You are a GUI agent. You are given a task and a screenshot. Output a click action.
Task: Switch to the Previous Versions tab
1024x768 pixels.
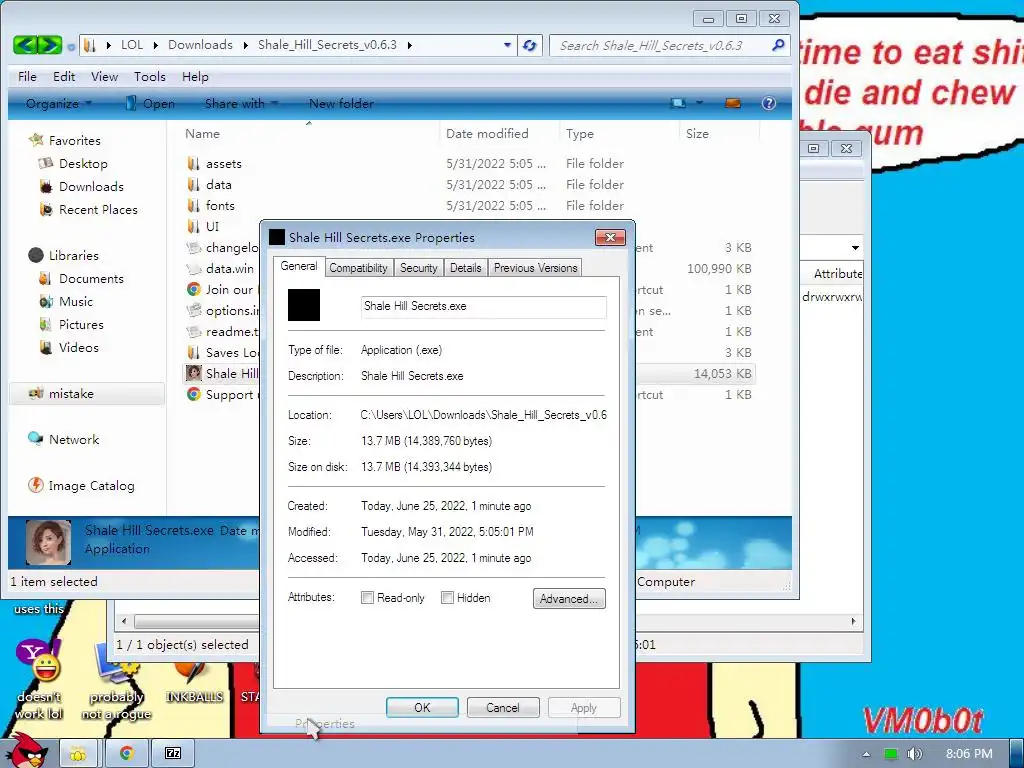536,268
